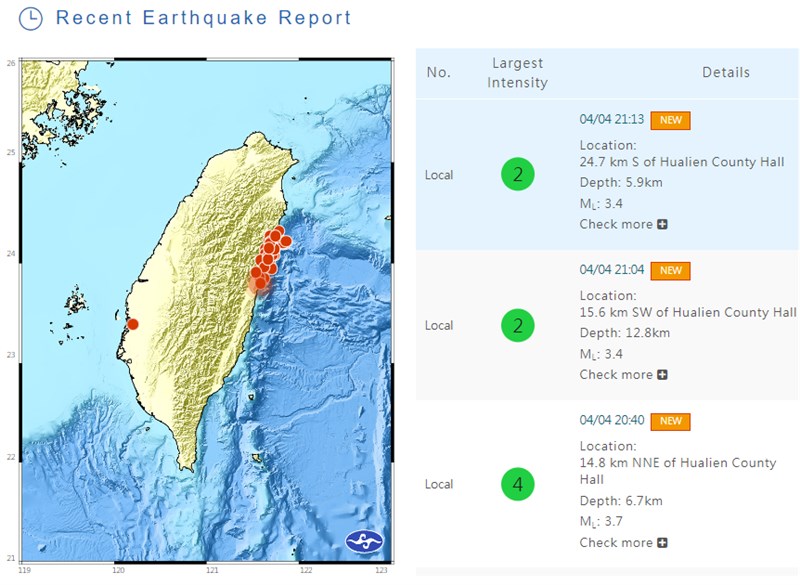This screenshot has height=585, width=800.
Task: Click the NEW badge next to 04/04 21:04
Action: click(x=670, y=271)
